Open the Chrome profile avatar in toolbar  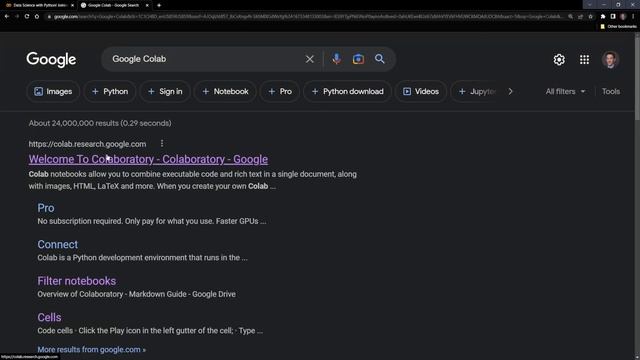[x=623, y=16]
